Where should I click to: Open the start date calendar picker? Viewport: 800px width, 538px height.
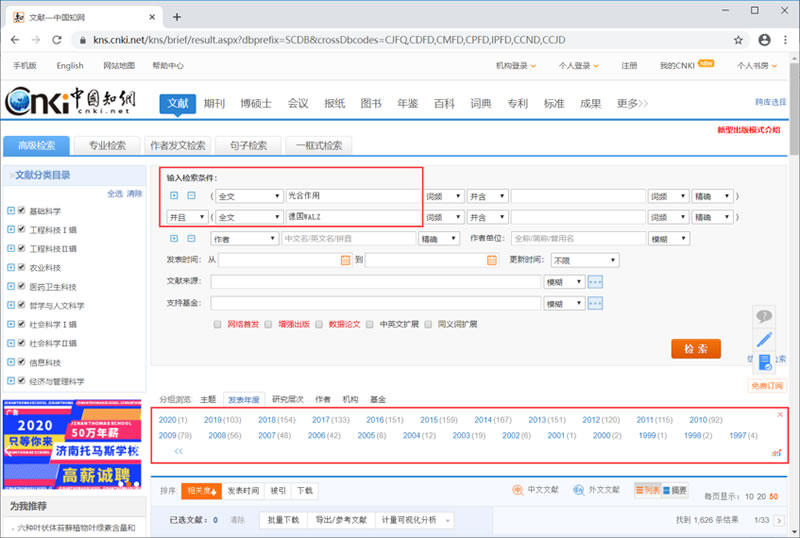345,260
